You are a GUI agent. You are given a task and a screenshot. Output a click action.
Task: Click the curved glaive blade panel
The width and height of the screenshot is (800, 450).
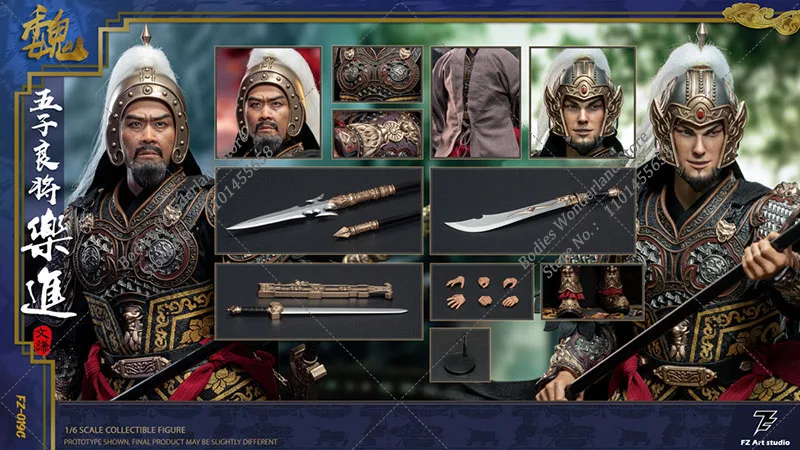tap(533, 211)
